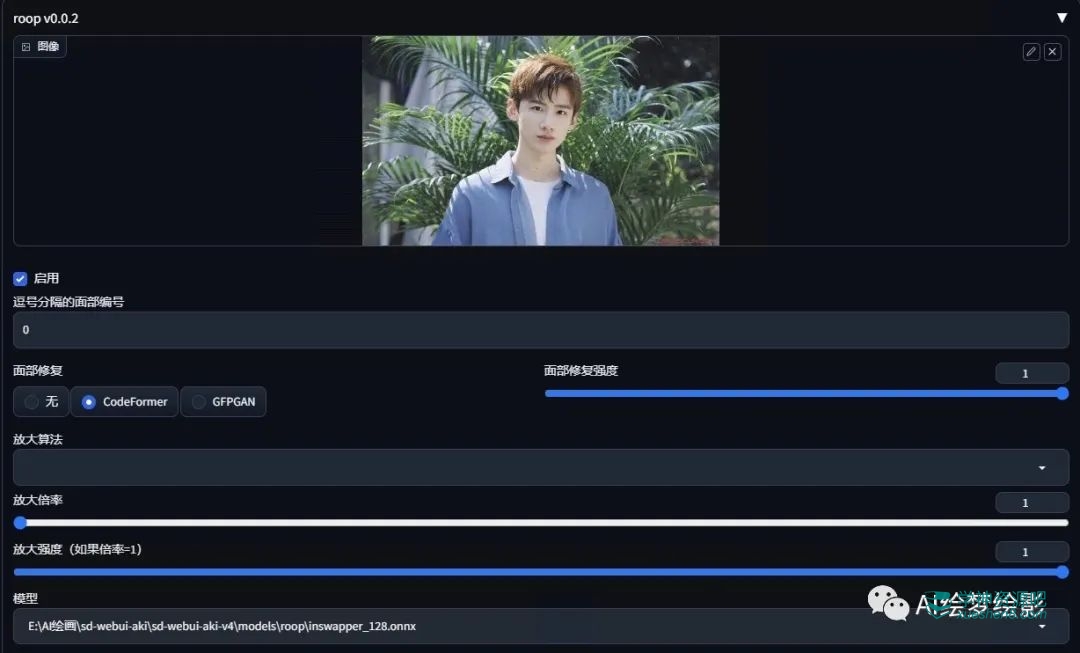Collapse the roop panel with the triangle arrow
The width and height of the screenshot is (1080, 653).
(x=1062, y=18)
